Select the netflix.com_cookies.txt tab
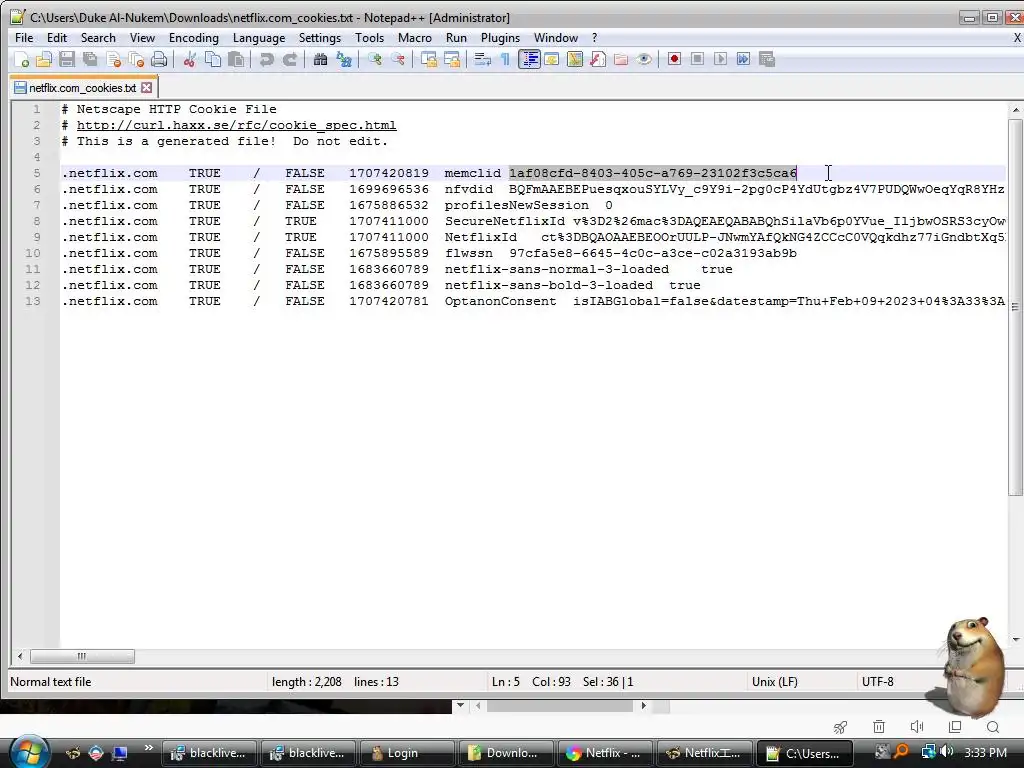 tap(82, 88)
